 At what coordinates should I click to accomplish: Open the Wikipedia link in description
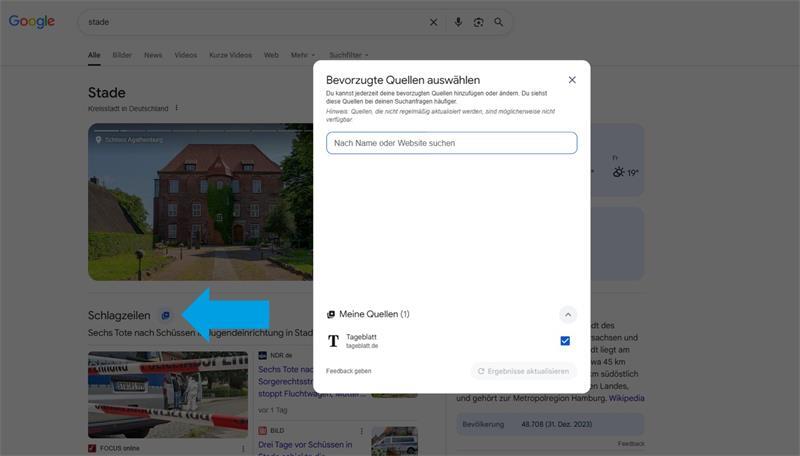pos(627,398)
